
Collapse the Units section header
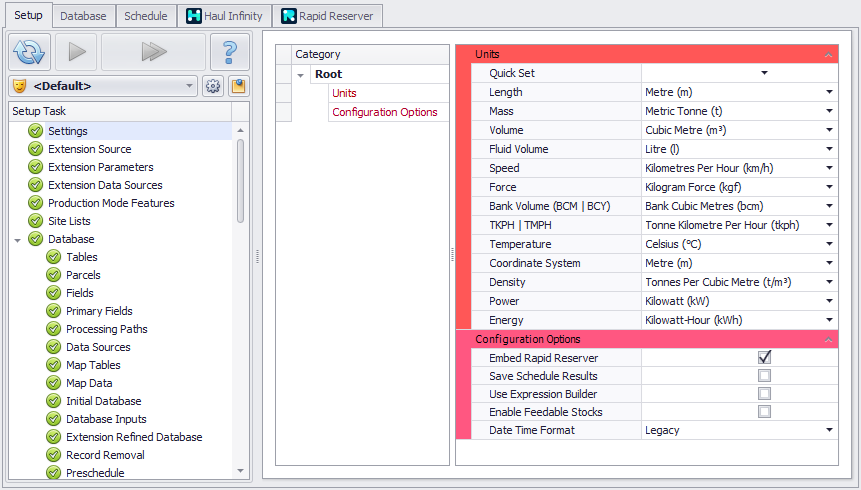coord(828,55)
